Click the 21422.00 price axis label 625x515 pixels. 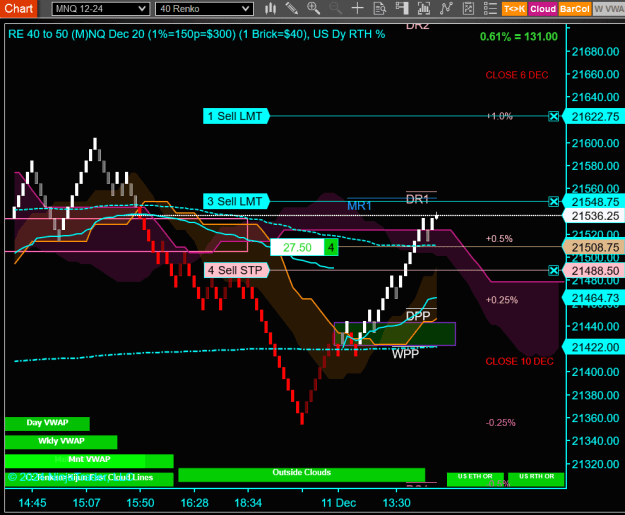595,348
